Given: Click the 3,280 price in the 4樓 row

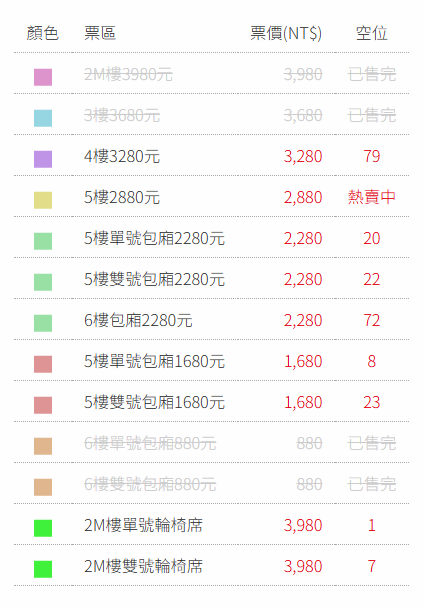Looking at the screenshot, I should (x=303, y=156).
